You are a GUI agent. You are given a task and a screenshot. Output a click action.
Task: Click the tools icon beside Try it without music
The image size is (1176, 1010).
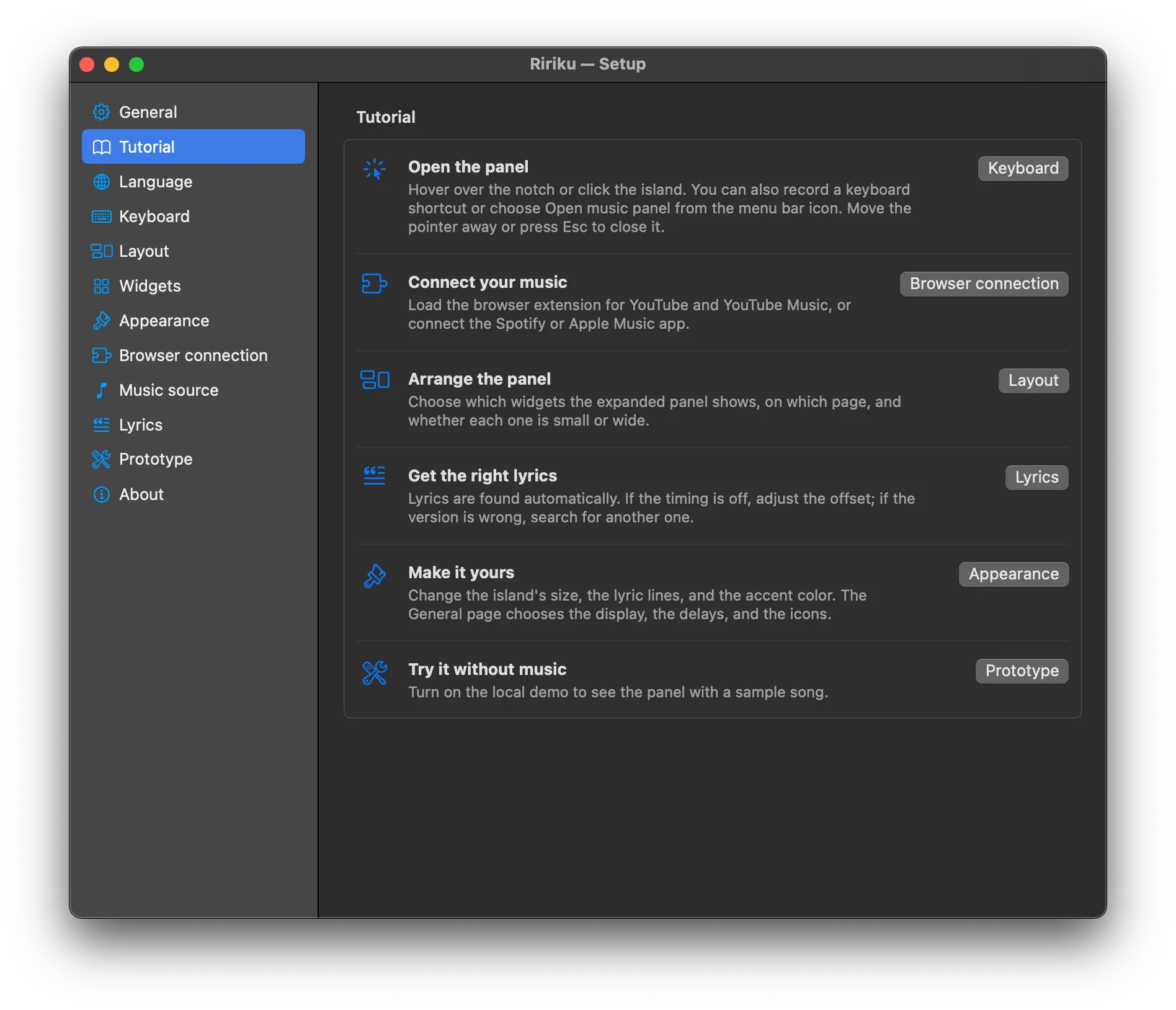(x=375, y=673)
